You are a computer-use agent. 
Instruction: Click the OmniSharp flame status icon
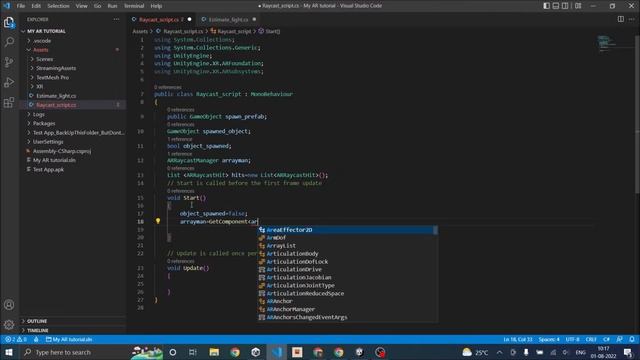tap(36, 340)
